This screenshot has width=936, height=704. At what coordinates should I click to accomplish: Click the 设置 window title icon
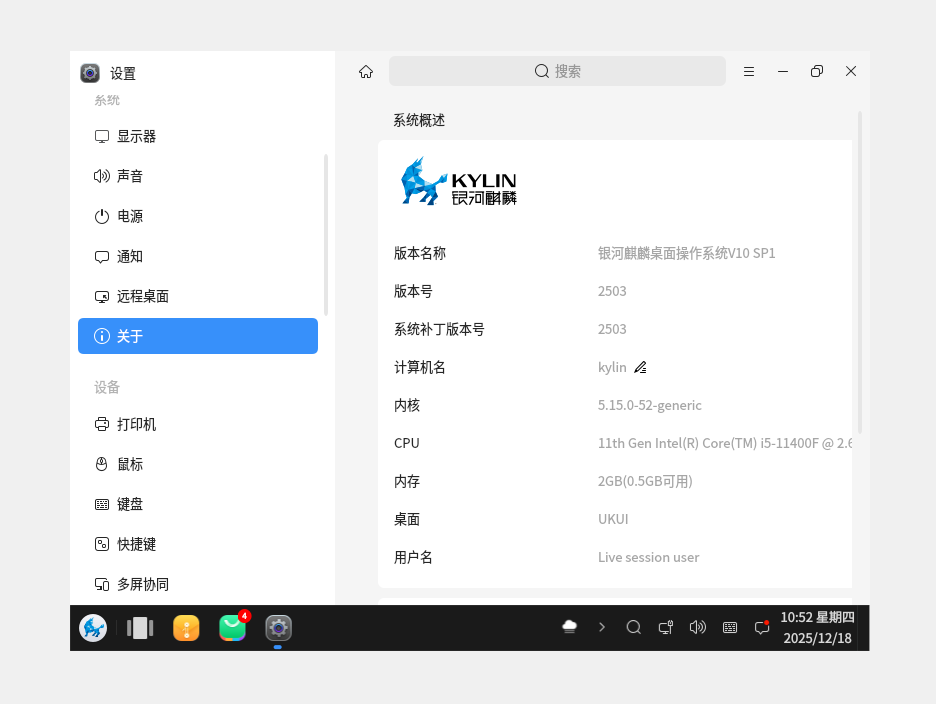click(x=90, y=73)
